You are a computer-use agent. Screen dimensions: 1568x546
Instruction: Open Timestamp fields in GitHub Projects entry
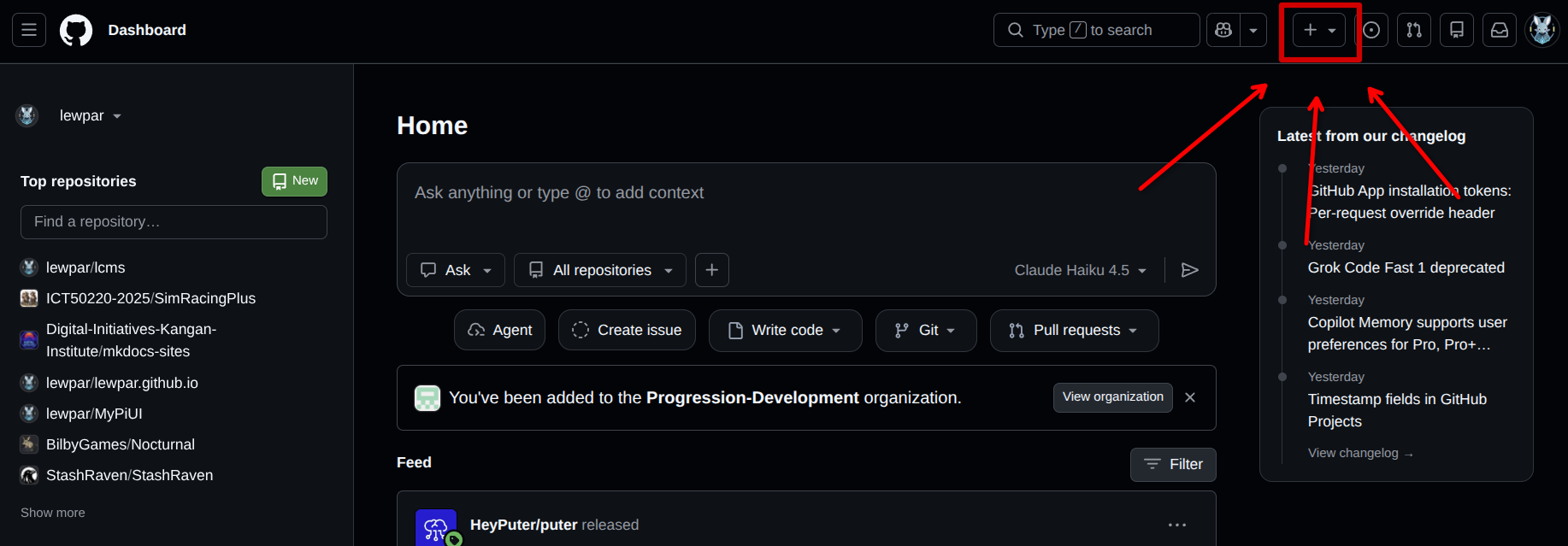pos(1397,410)
